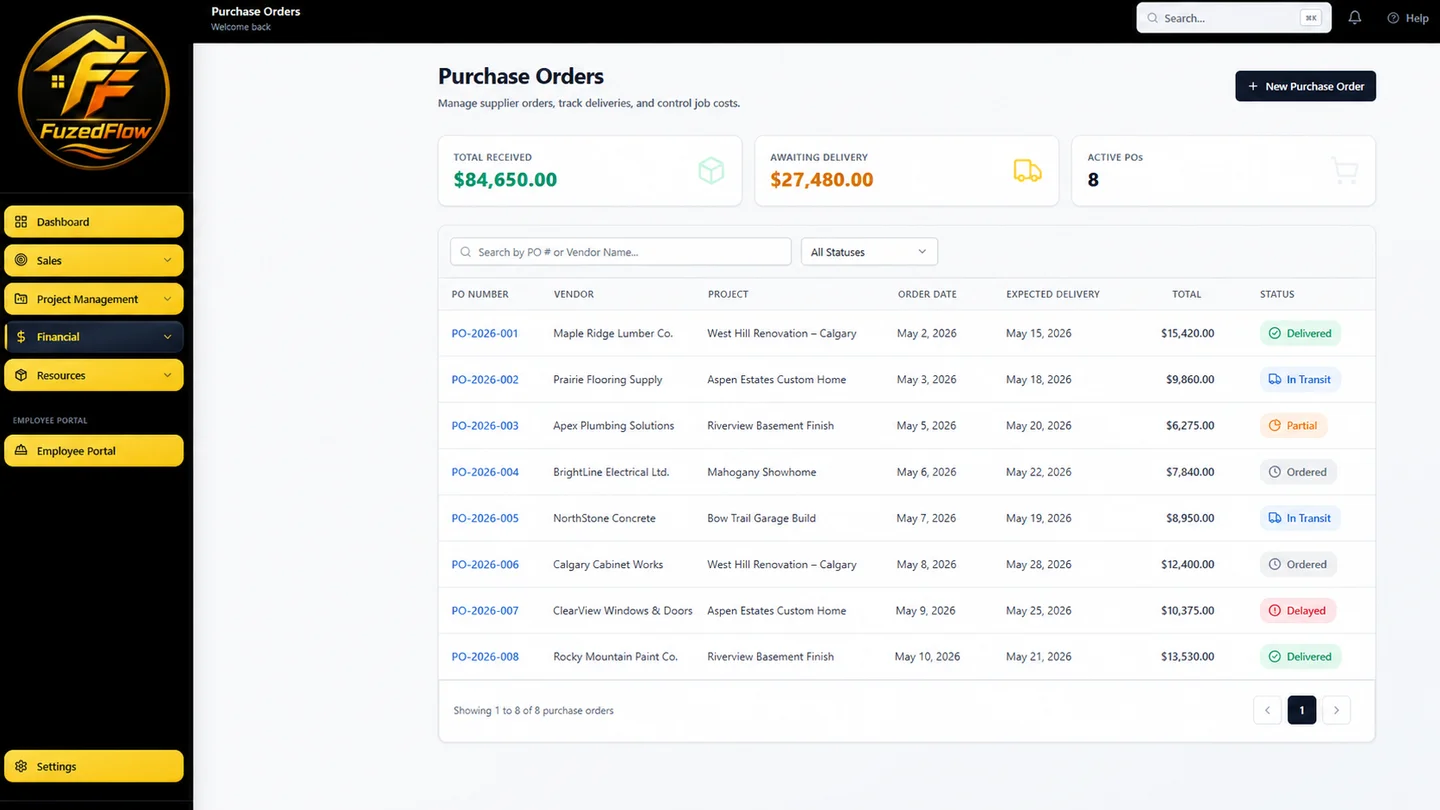Viewport: 1440px width, 810px height.
Task: Click the Help question mark icon
Action: coord(1393,18)
